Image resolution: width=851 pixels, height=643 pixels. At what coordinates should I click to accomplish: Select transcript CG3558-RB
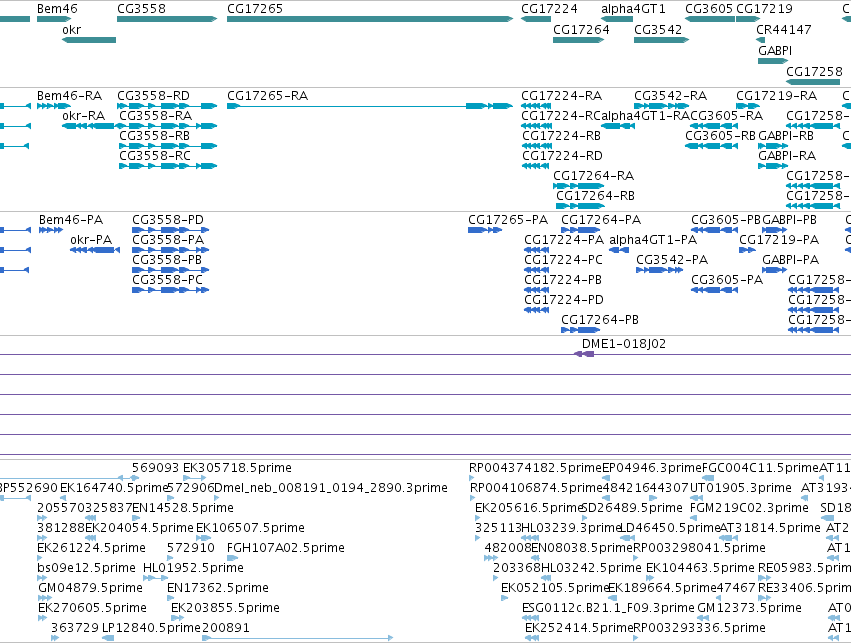tap(155, 136)
